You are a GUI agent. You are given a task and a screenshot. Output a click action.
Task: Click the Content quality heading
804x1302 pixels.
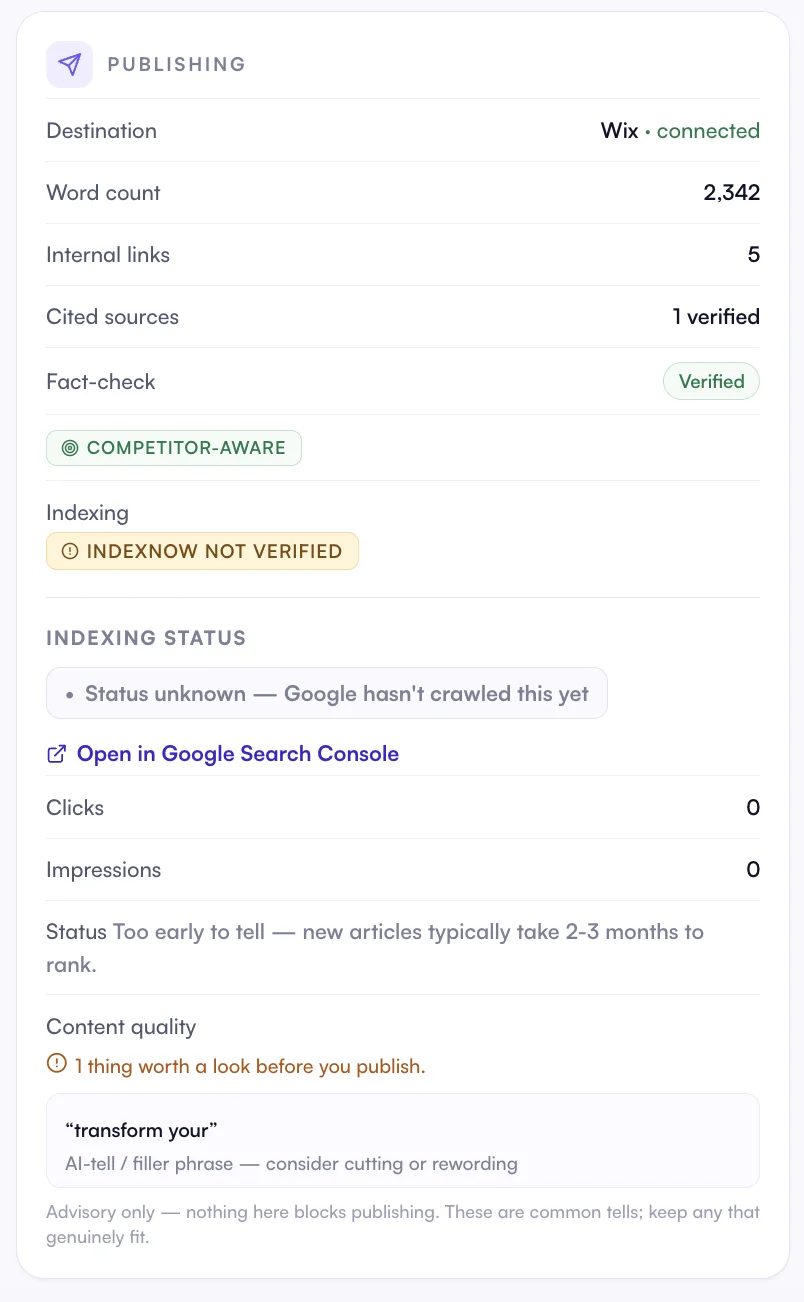pos(121,1027)
